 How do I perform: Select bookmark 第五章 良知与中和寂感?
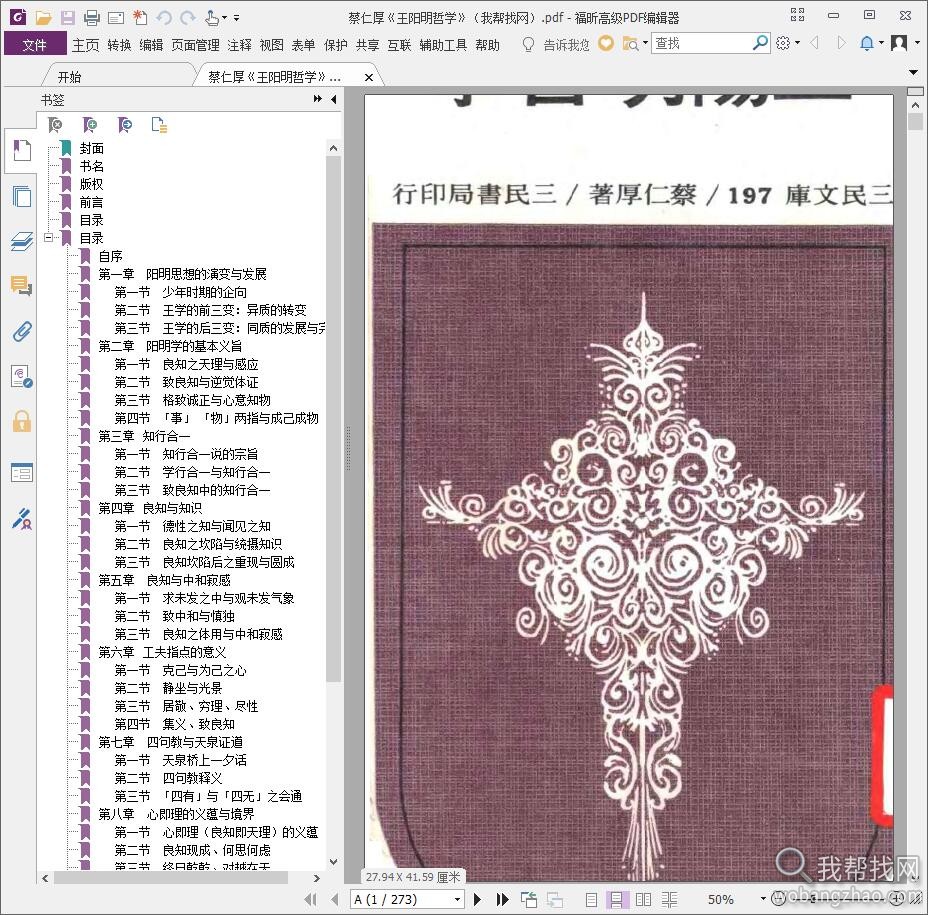(x=164, y=580)
